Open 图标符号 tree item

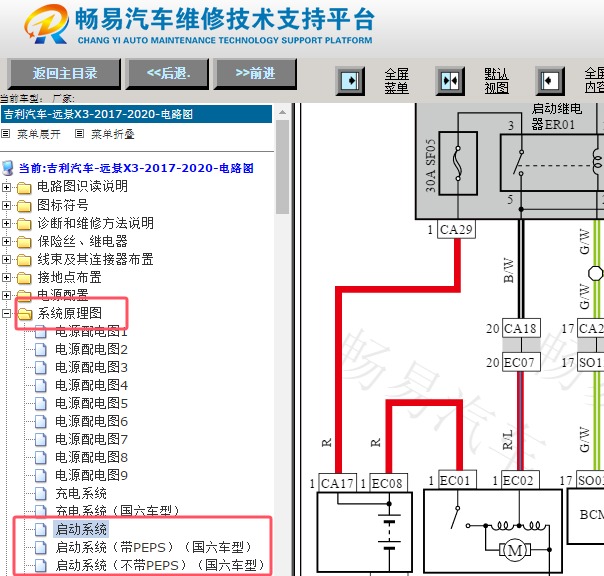click(x=63, y=205)
